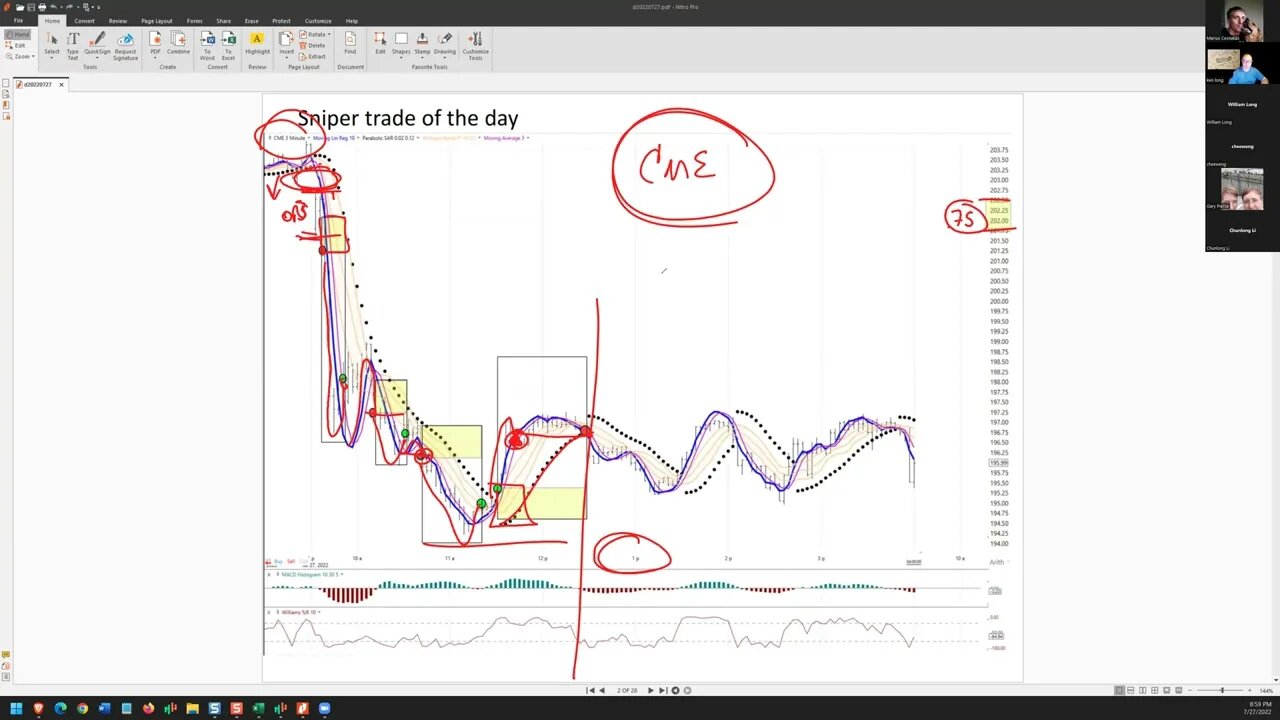Expand the QuickSign dropdown arrow

97,57
